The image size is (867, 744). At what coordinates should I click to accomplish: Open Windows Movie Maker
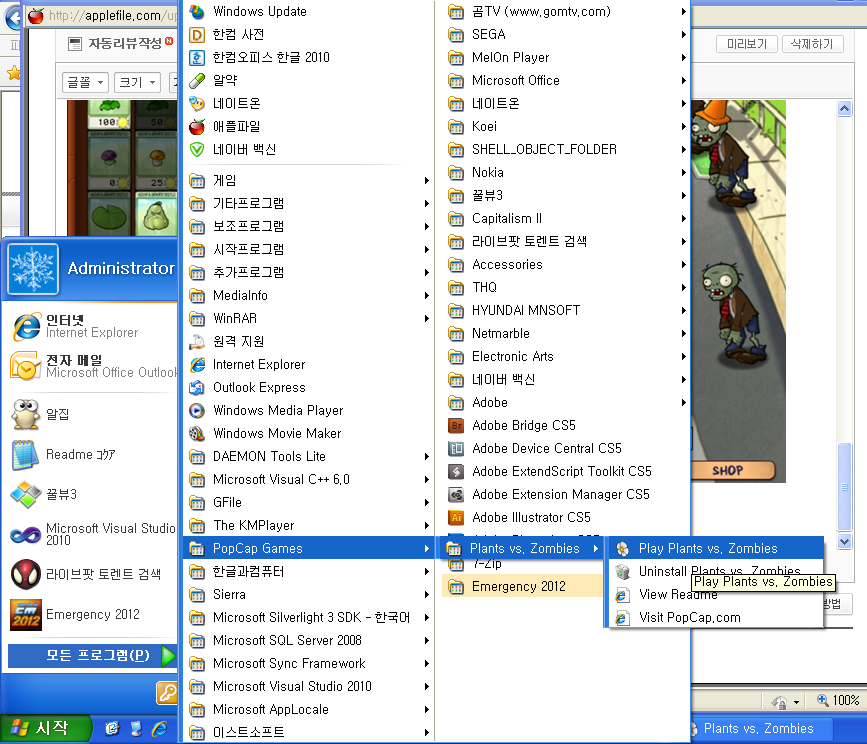click(277, 433)
